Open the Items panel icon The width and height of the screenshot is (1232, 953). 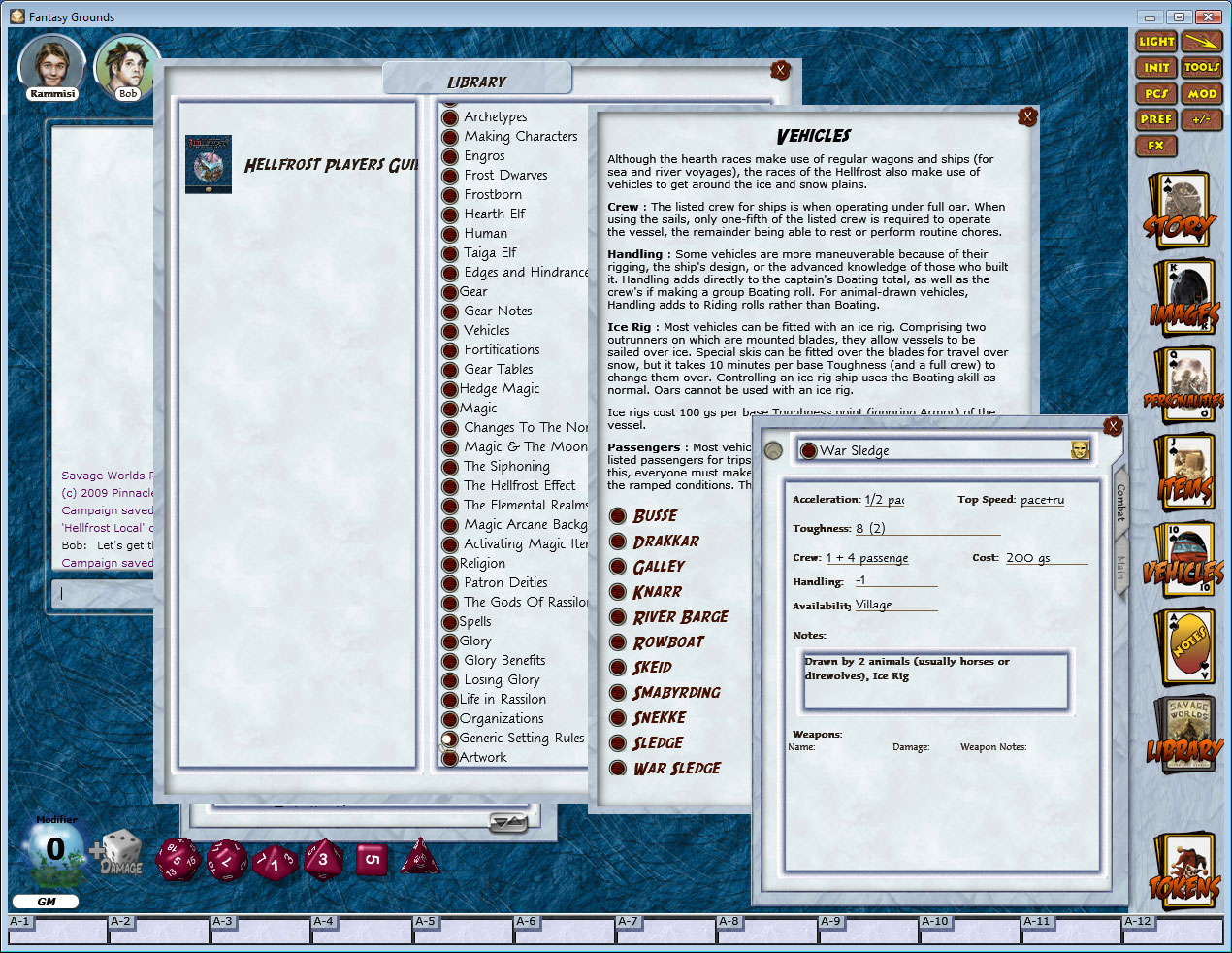[1184, 471]
